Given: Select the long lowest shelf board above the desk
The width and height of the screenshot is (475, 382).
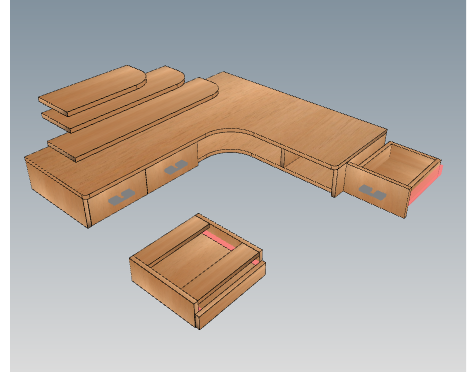Looking at the screenshot, I should click(x=133, y=120).
